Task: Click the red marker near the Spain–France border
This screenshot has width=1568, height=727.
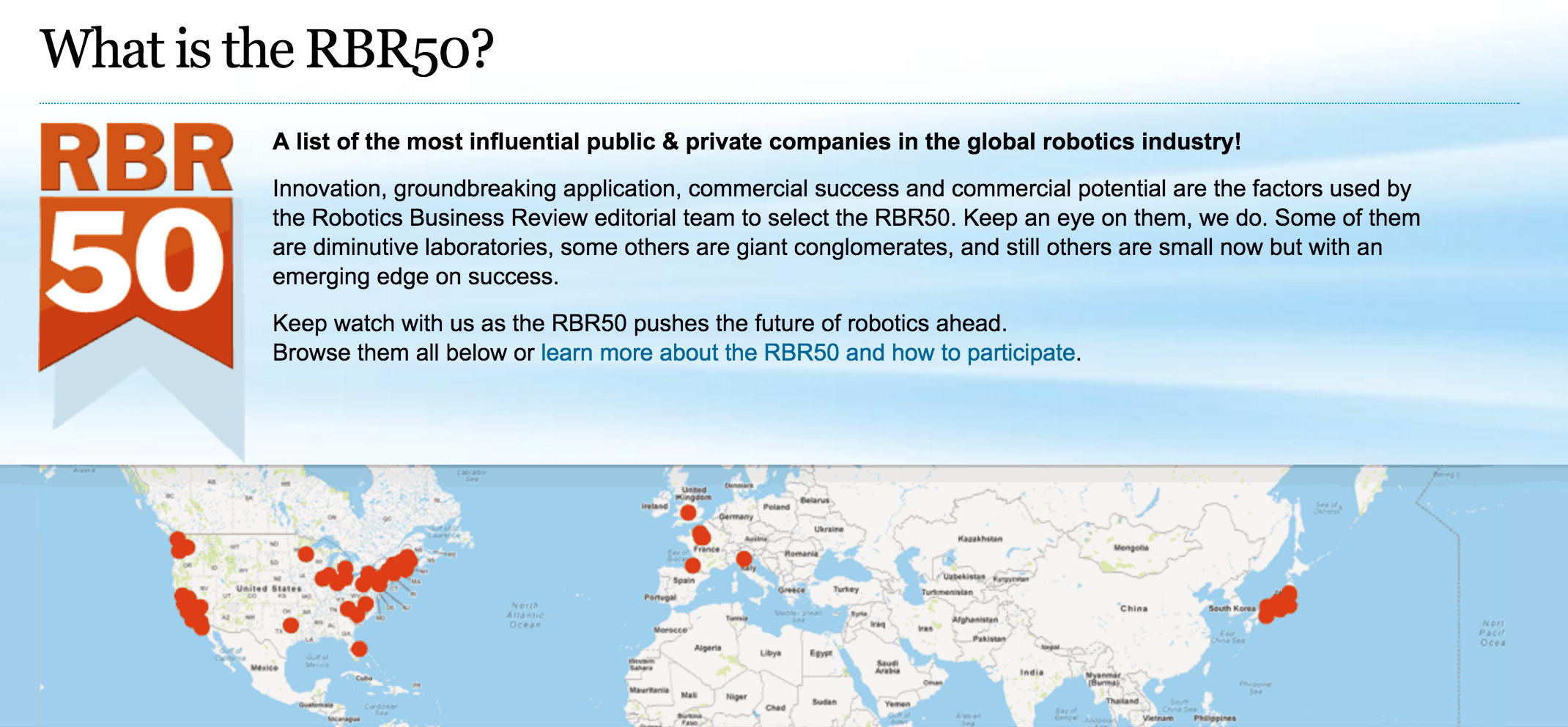Action: point(692,565)
